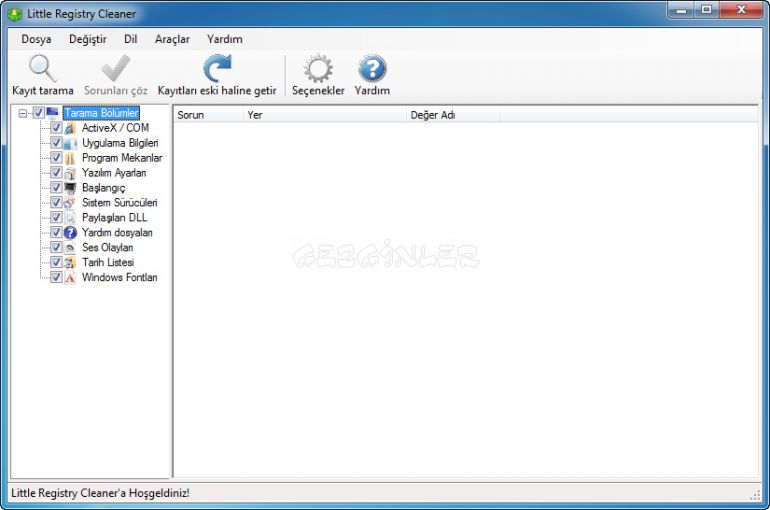The width and height of the screenshot is (770, 510).
Task: Click the Paylaşılan DLL file icon
Action: [70, 218]
